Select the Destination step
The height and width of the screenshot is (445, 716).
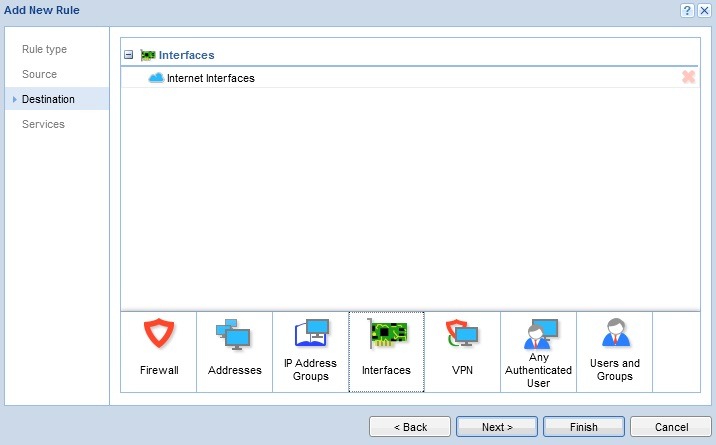pyautogui.click(x=48, y=99)
